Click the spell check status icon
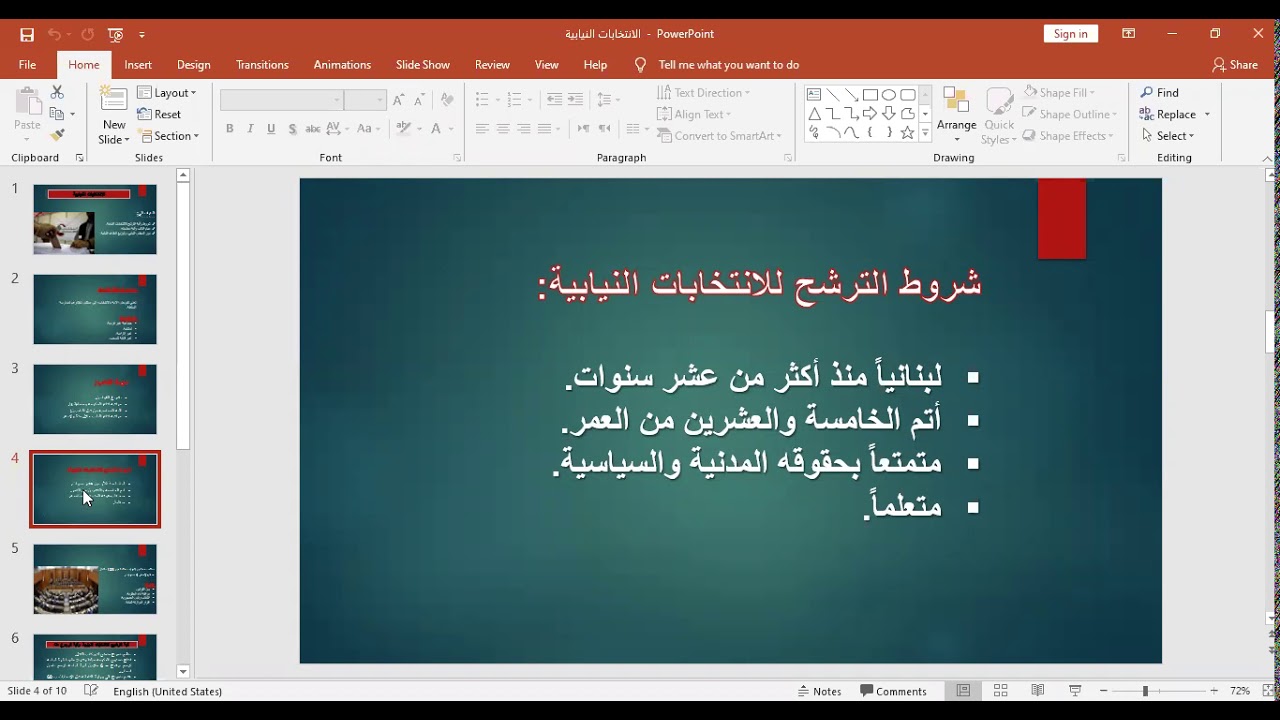Screen dimensions: 1280x720 coord(91,691)
